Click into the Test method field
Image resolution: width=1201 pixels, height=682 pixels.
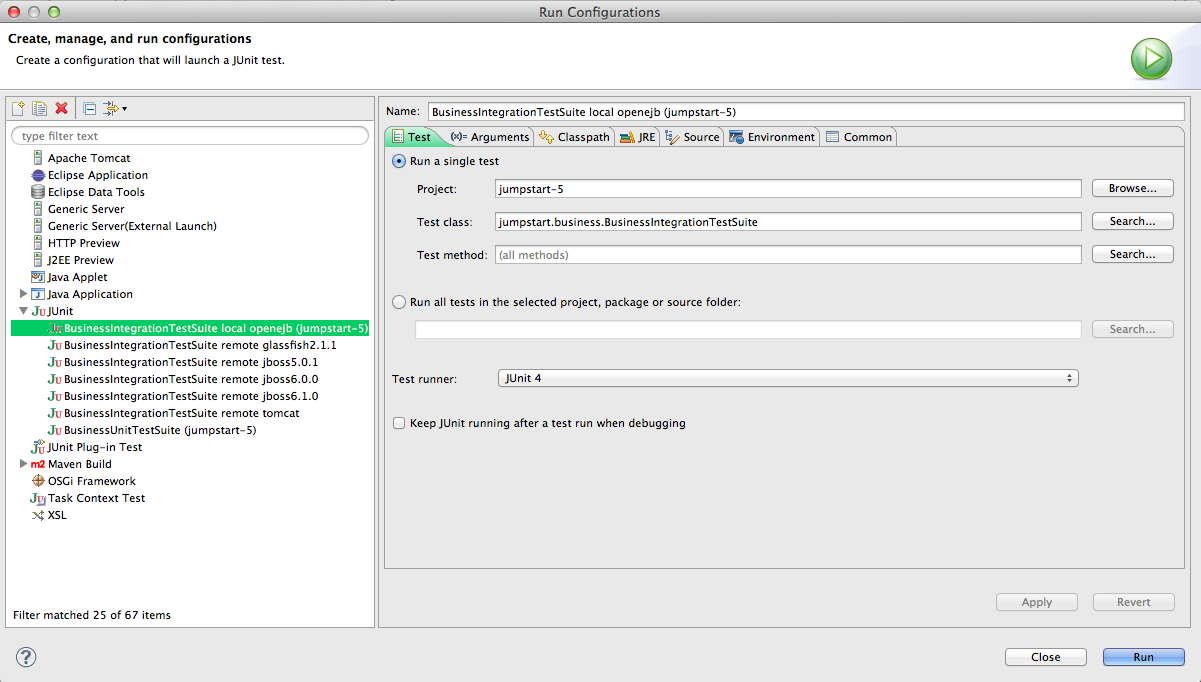(x=788, y=255)
